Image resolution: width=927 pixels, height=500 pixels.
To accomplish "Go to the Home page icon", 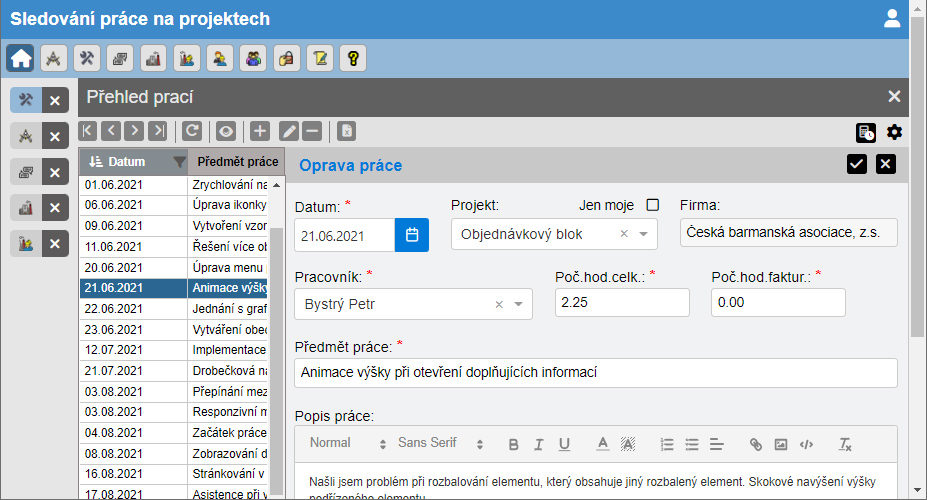I will 20,58.
